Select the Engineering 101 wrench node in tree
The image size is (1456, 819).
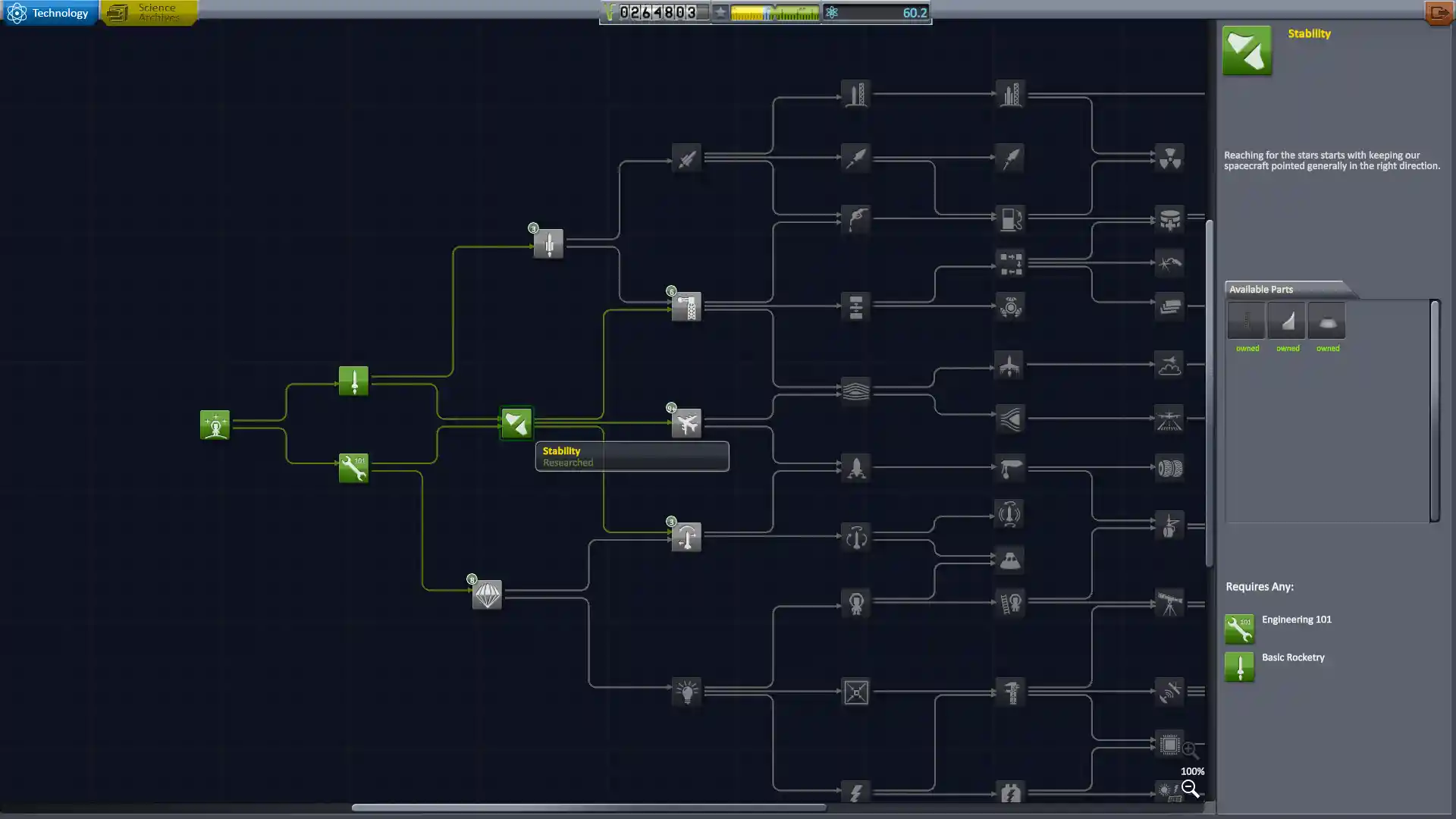(353, 469)
